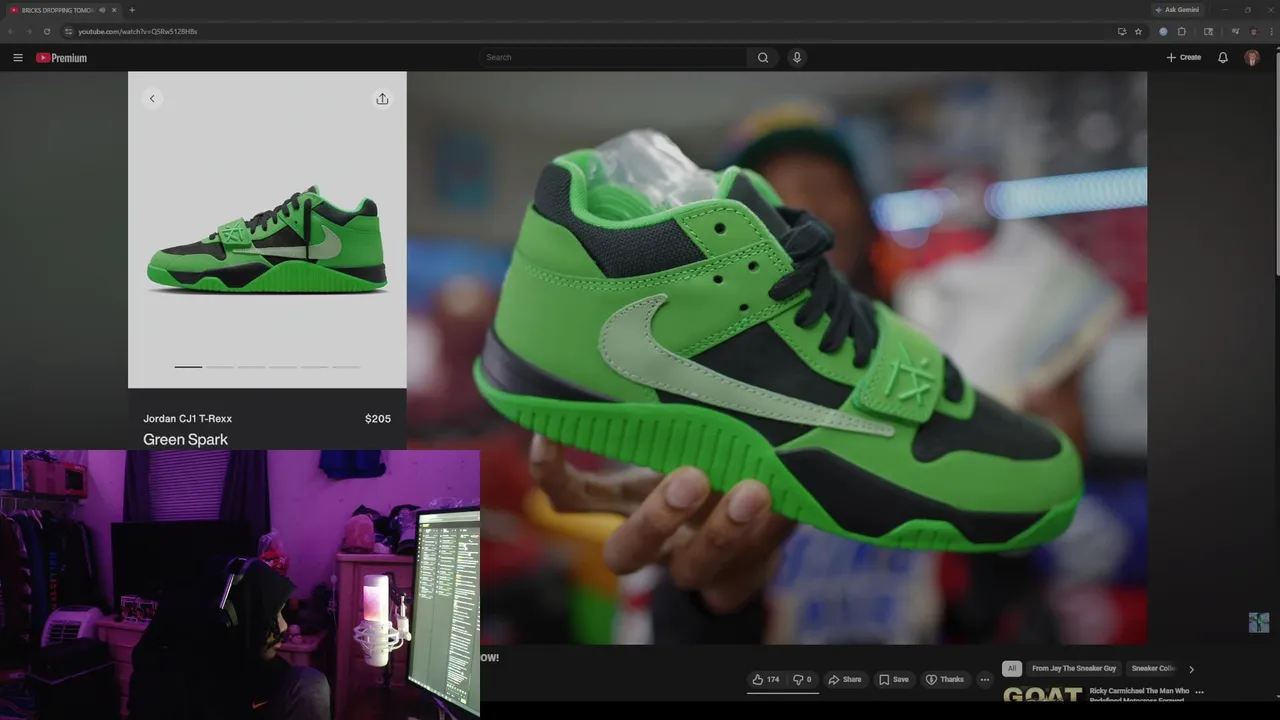The width and height of the screenshot is (1280, 720).
Task: Click the Create video button
Action: [1184, 58]
